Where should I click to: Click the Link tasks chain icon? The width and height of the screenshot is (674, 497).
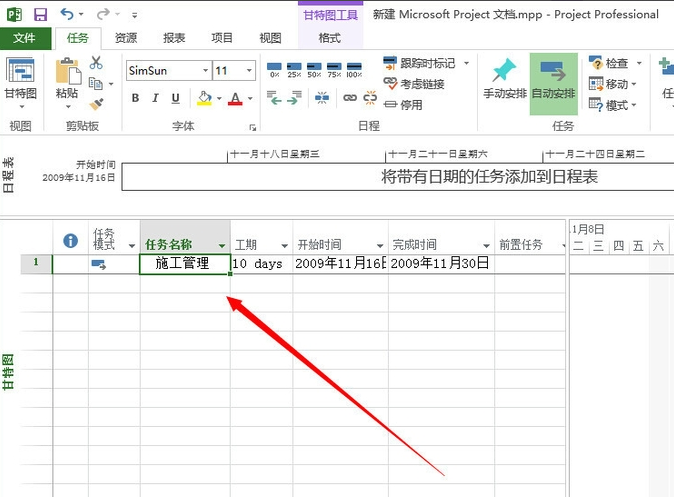point(350,98)
